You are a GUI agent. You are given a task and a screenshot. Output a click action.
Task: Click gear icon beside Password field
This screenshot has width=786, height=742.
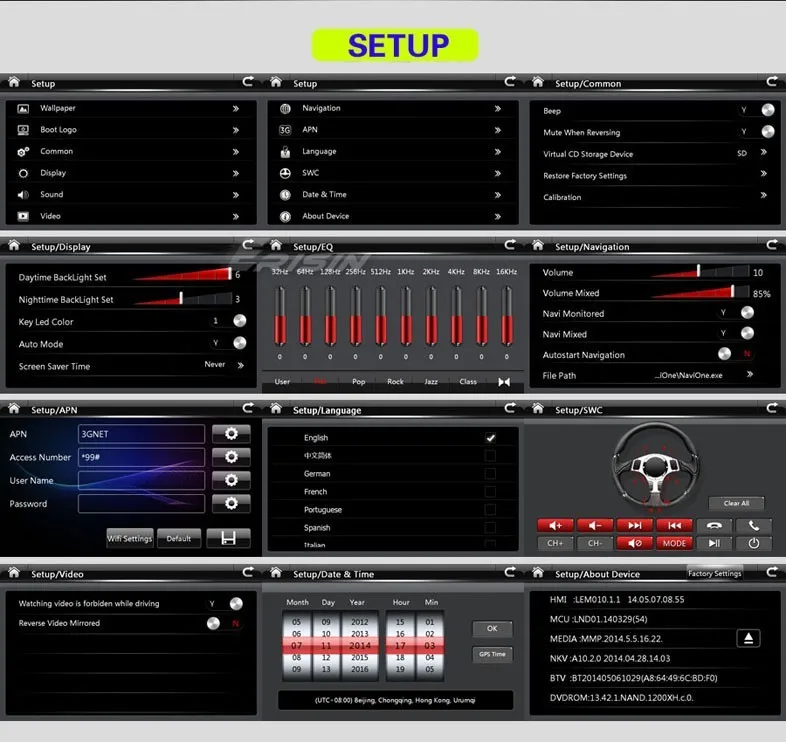[x=231, y=503]
